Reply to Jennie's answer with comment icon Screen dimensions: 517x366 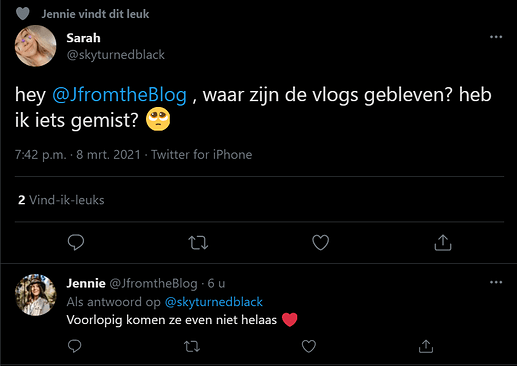tap(74, 346)
